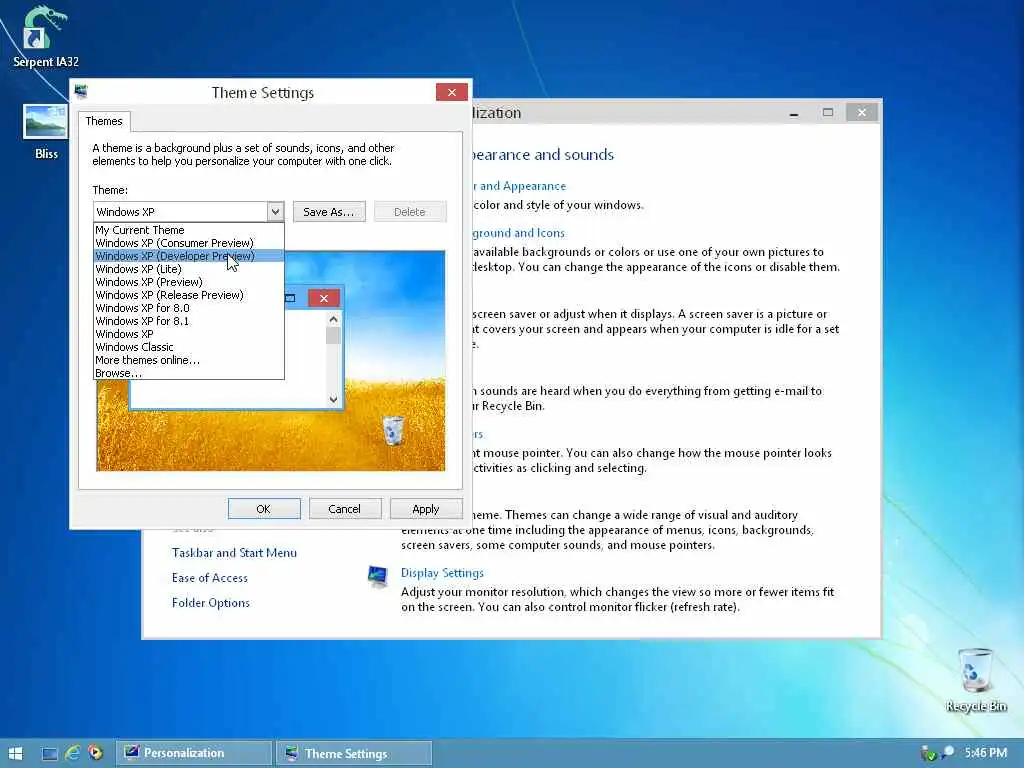
Task: Click the safely remove hardware tray icon
Action: (927, 754)
